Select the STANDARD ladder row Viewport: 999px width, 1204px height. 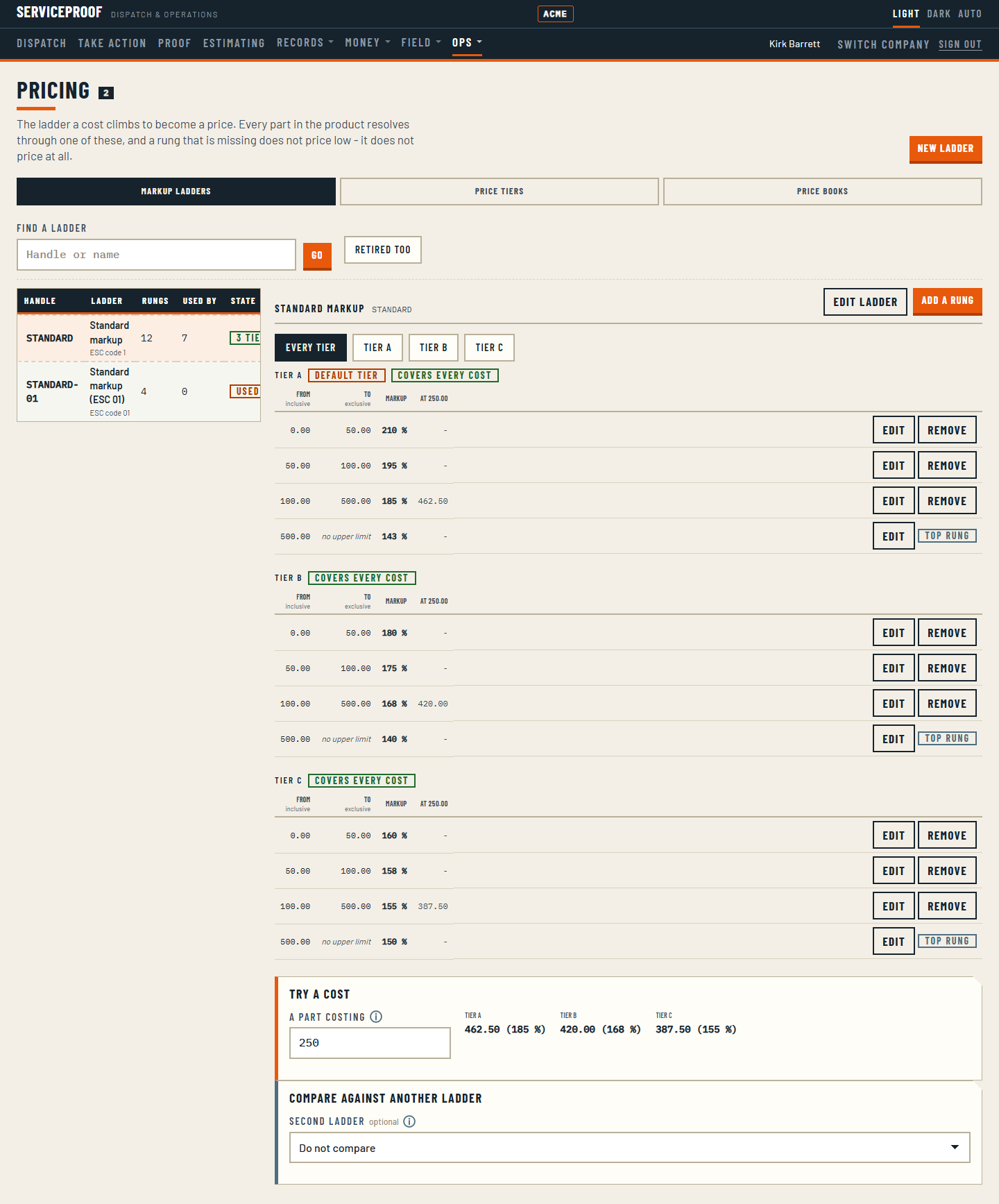(139, 338)
